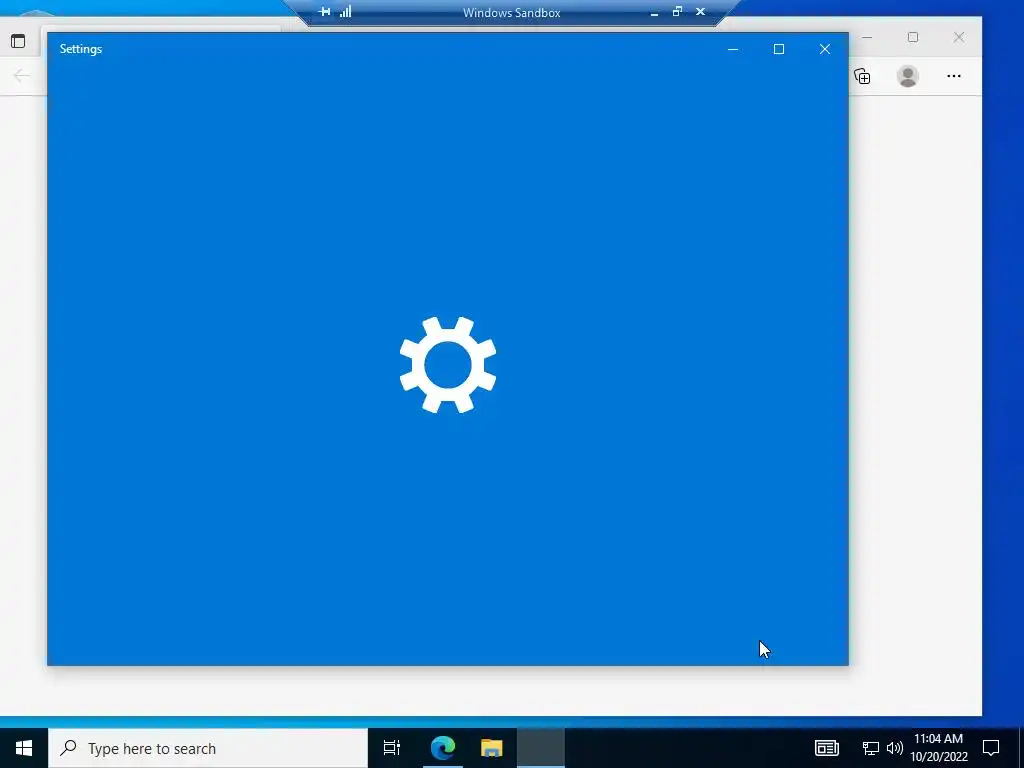Open Task View on the taskbar
Screen dimensions: 1024x768
(x=392, y=748)
